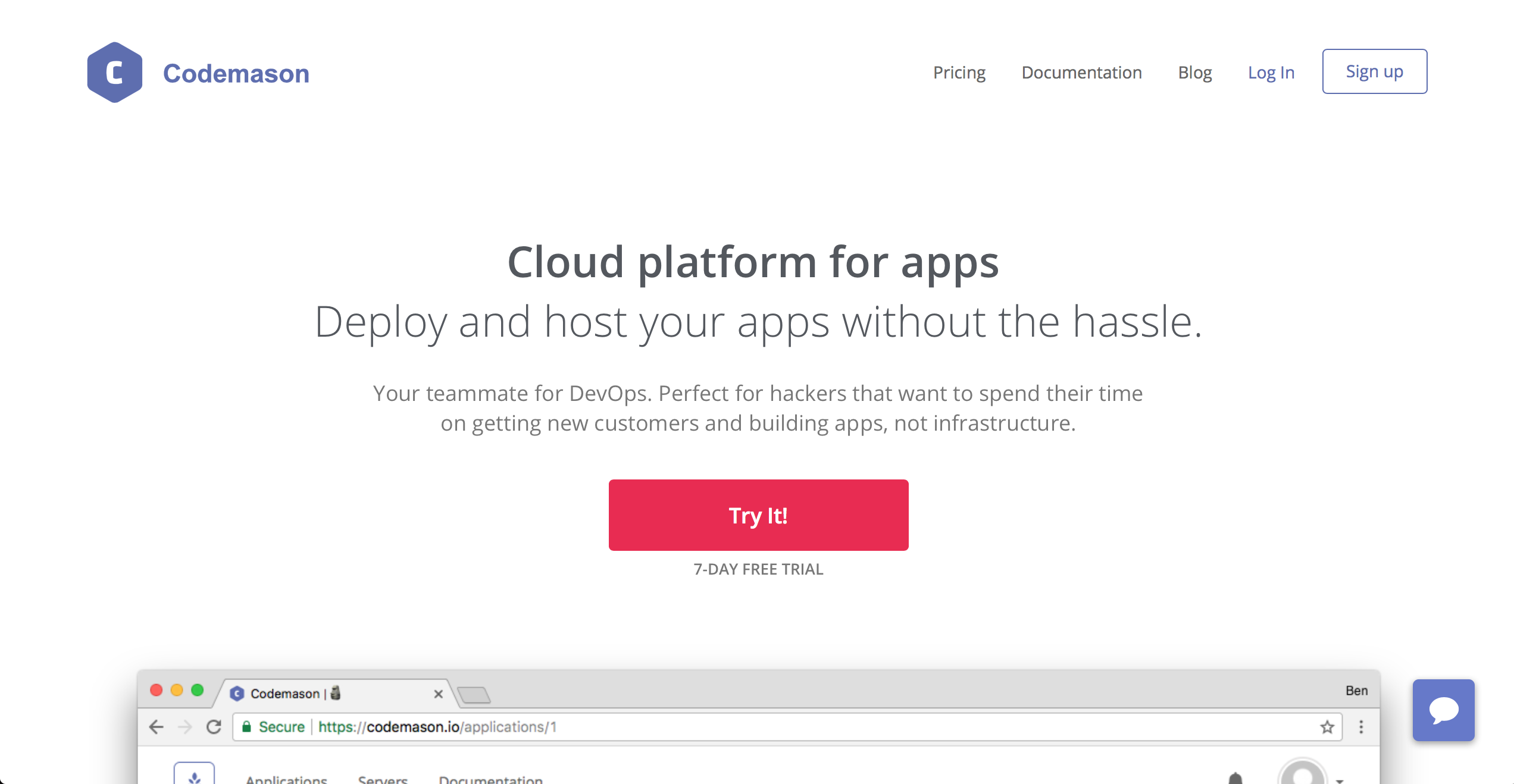Click the three-dot browser menu icon
Screen dimensions: 1514x784
click(x=1361, y=726)
